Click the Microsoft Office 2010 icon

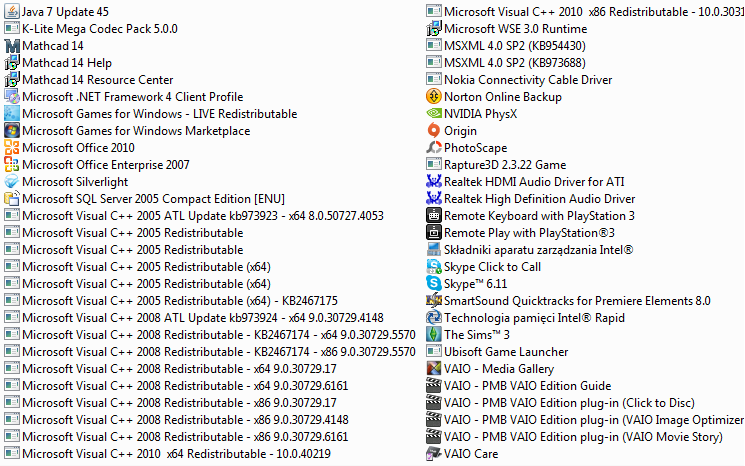tap(11, 148)
